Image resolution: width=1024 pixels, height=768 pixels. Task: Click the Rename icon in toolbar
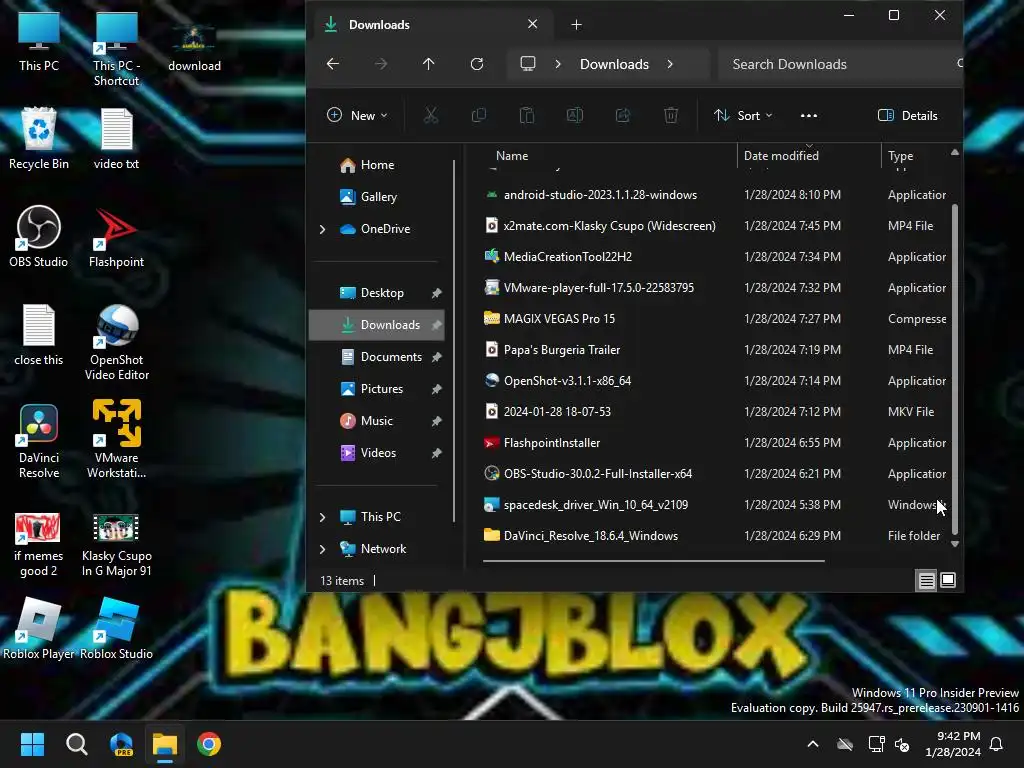pos(575,116)
